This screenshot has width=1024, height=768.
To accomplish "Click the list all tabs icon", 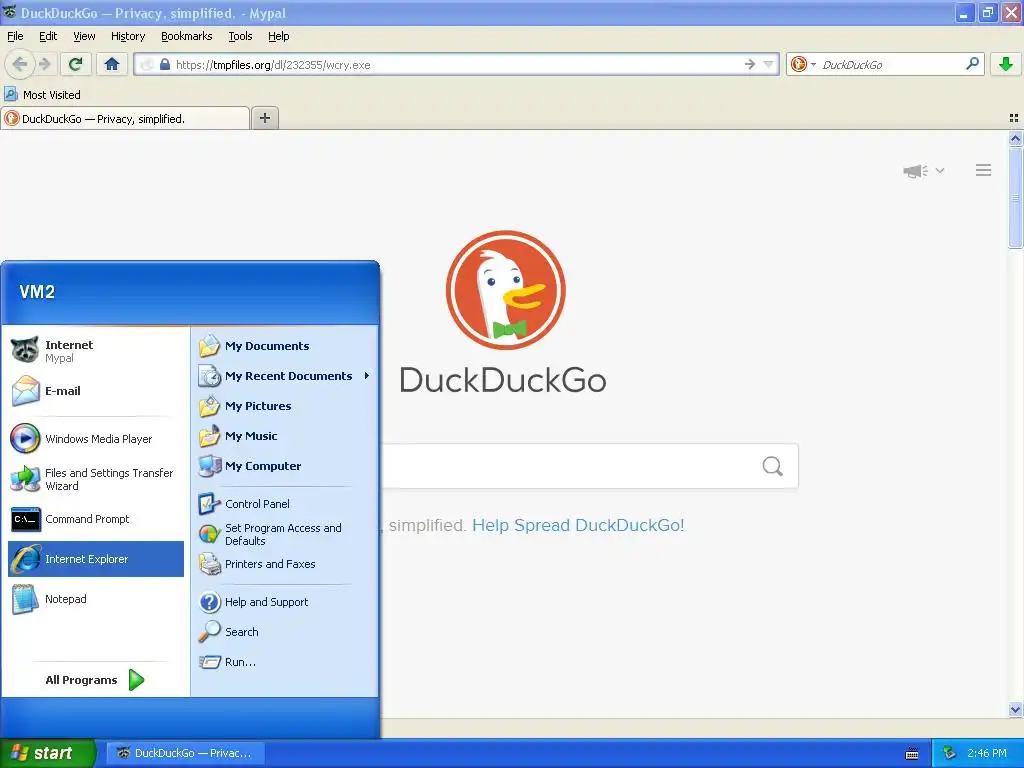I will pos(1014,118).
